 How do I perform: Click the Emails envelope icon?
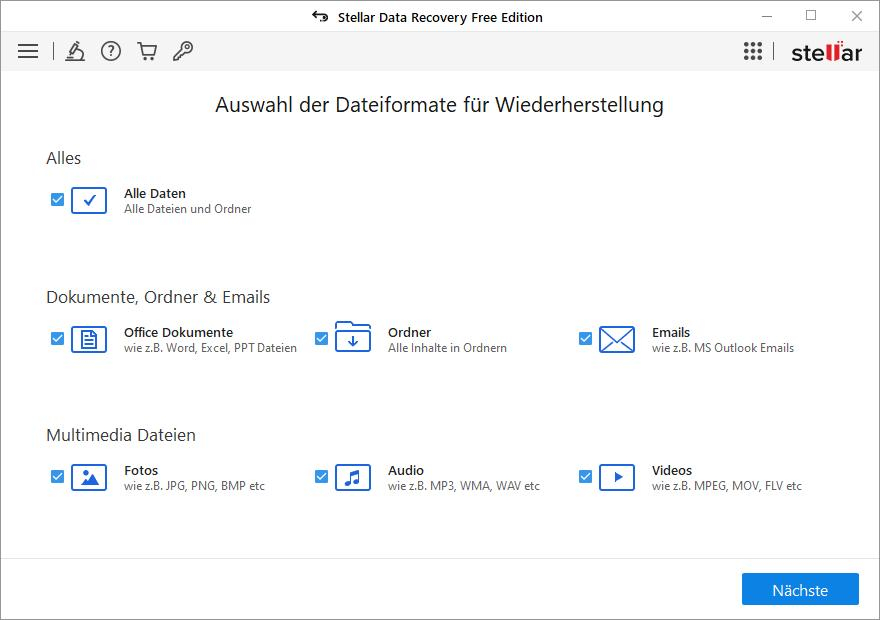[617, 339]
